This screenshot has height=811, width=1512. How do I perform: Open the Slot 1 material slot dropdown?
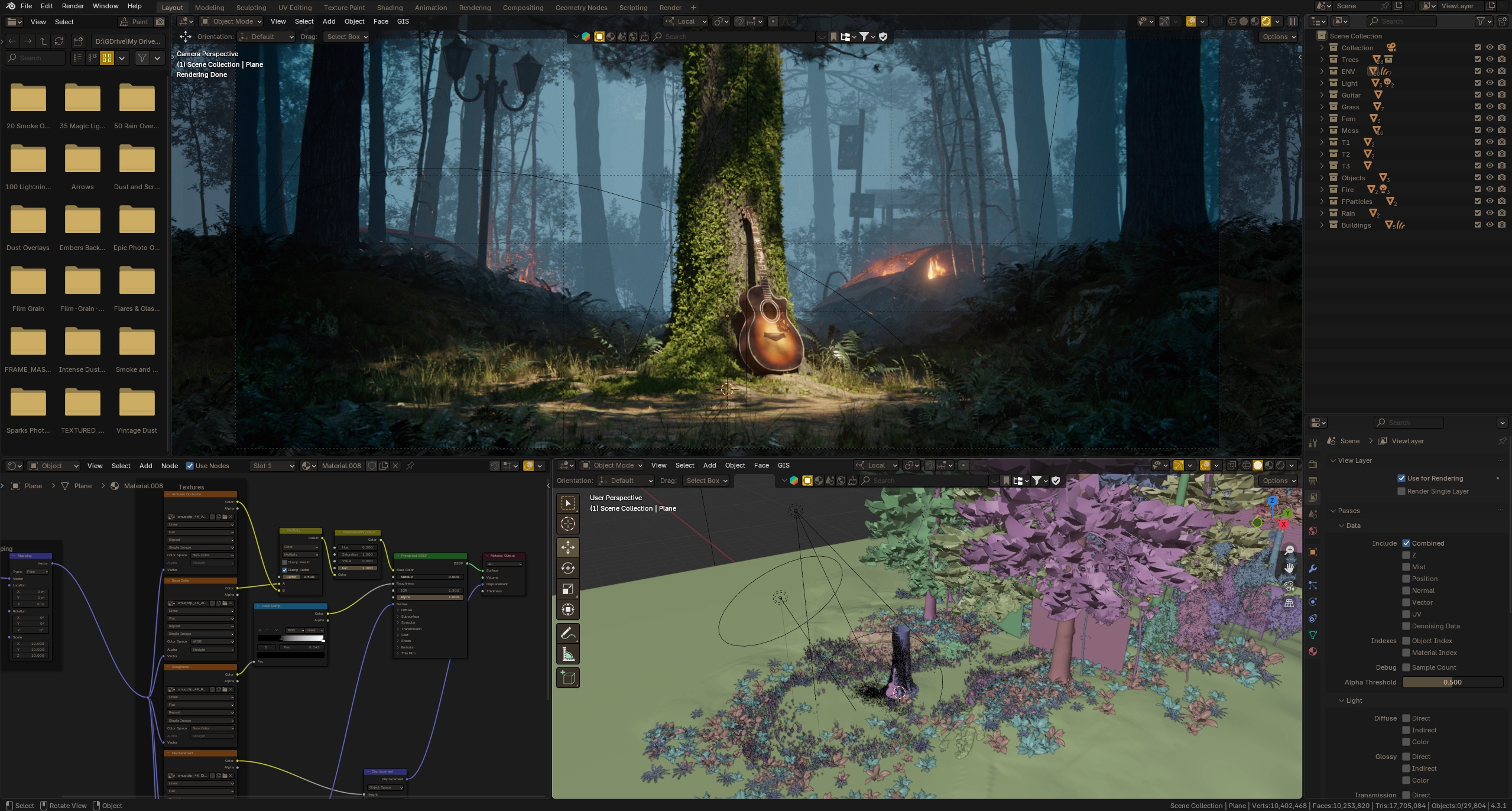point(272,466)
